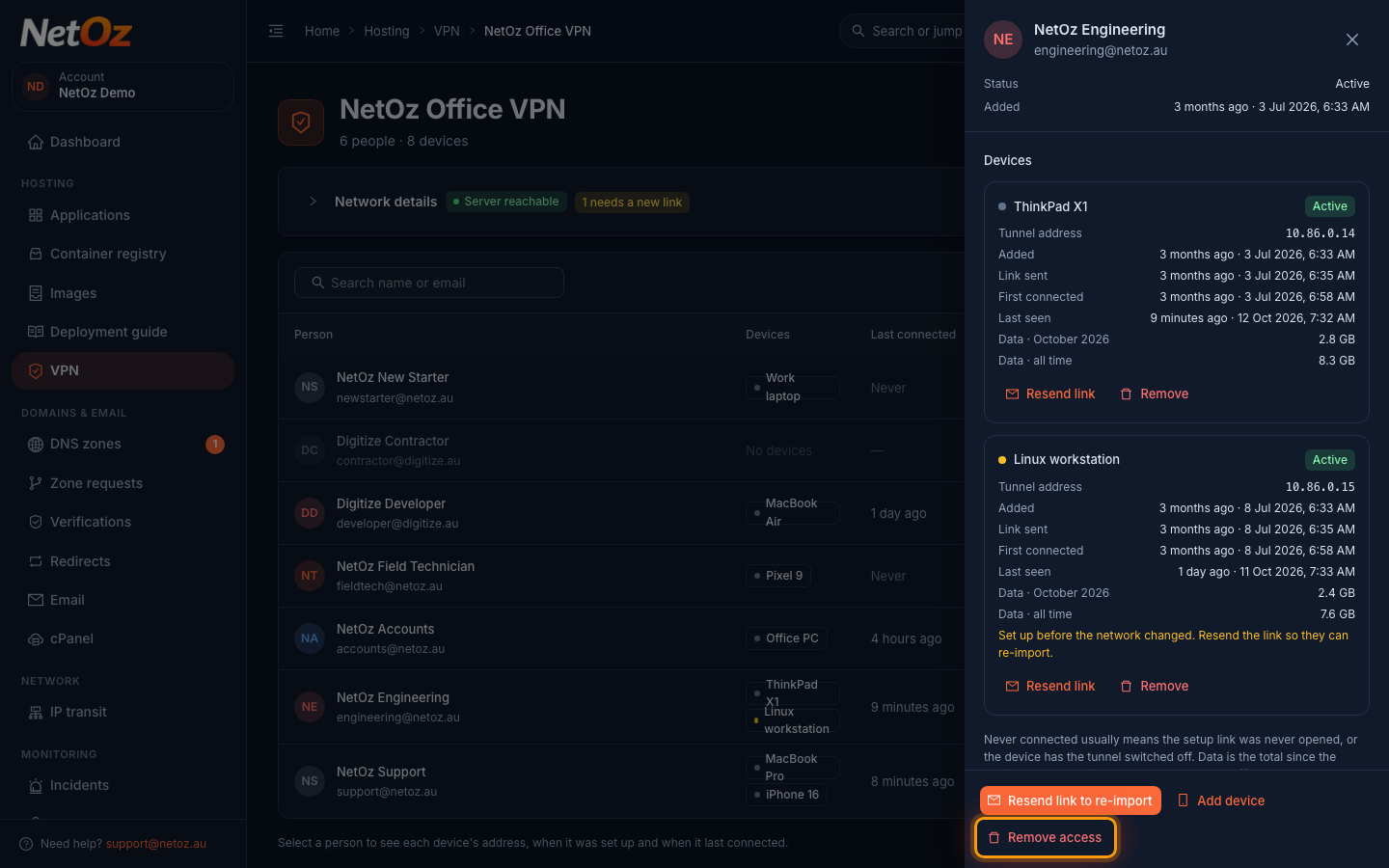
Task: Resend link for ThinkPad X1
Action: tap(1050, 393)
